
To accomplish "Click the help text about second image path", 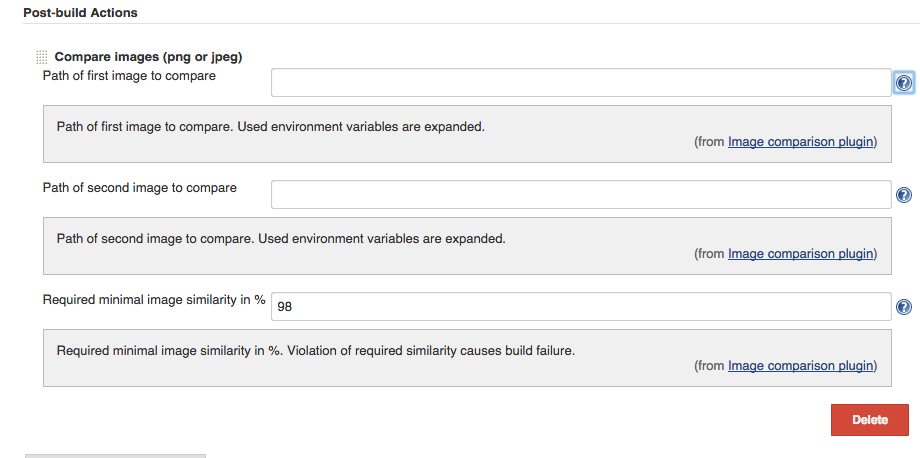I will click(281, 239).
